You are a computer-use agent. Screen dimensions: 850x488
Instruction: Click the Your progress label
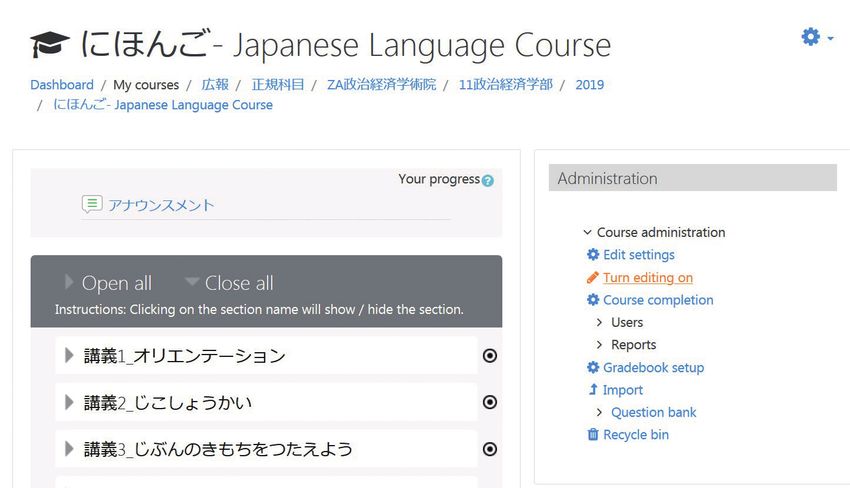(439, 179)
